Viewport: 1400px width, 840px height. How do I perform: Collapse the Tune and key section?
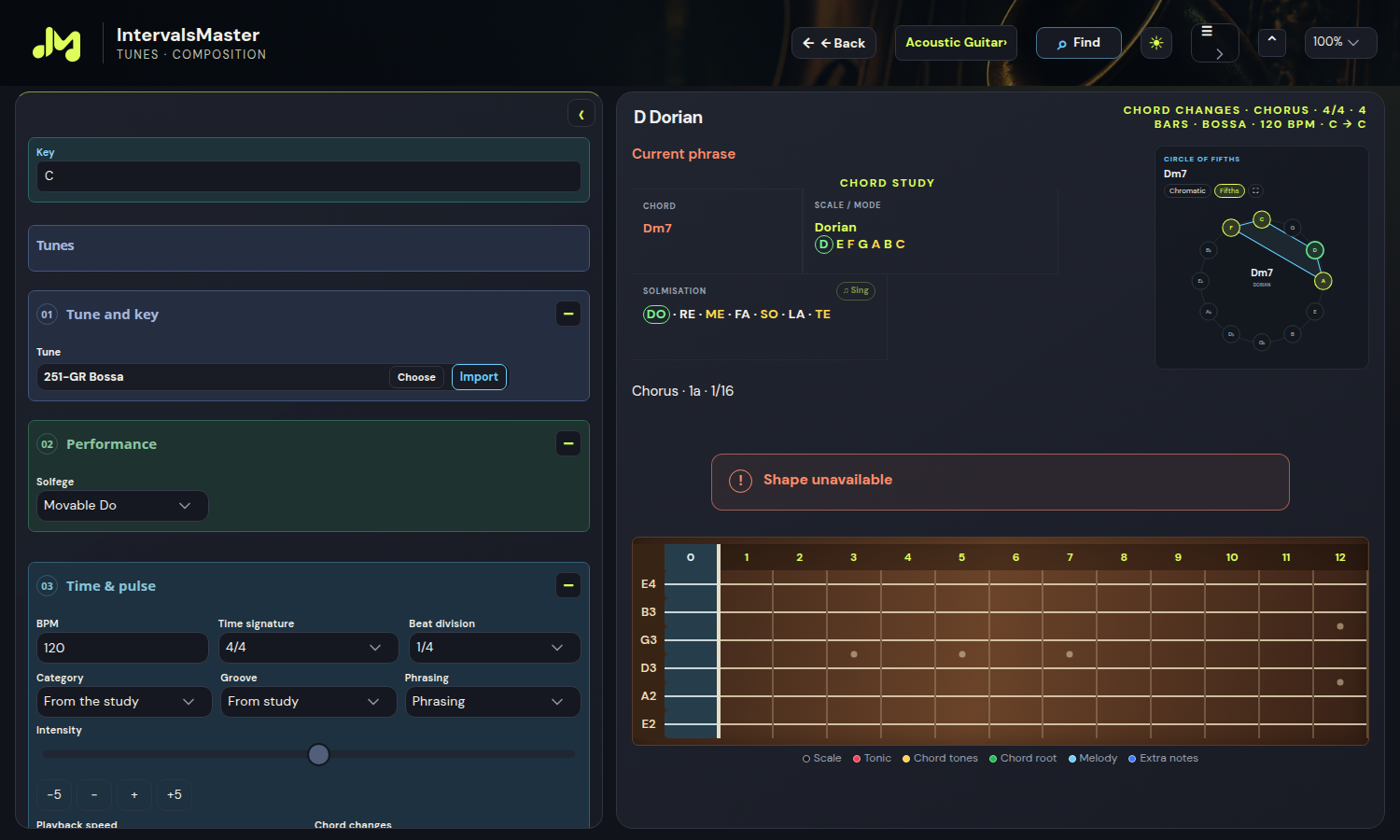point(568,314)
